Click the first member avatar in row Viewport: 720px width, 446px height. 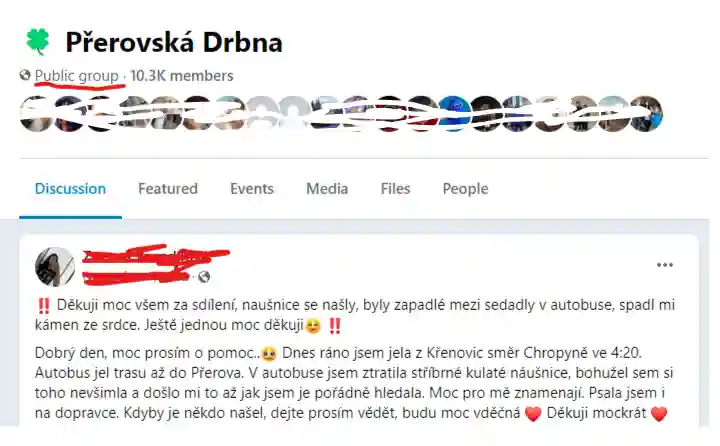point(36,114)
